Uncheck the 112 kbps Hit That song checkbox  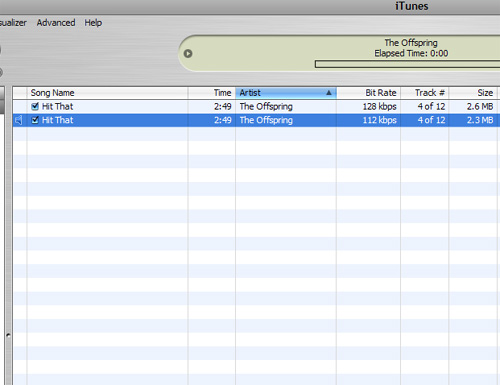tap(35, 120)
